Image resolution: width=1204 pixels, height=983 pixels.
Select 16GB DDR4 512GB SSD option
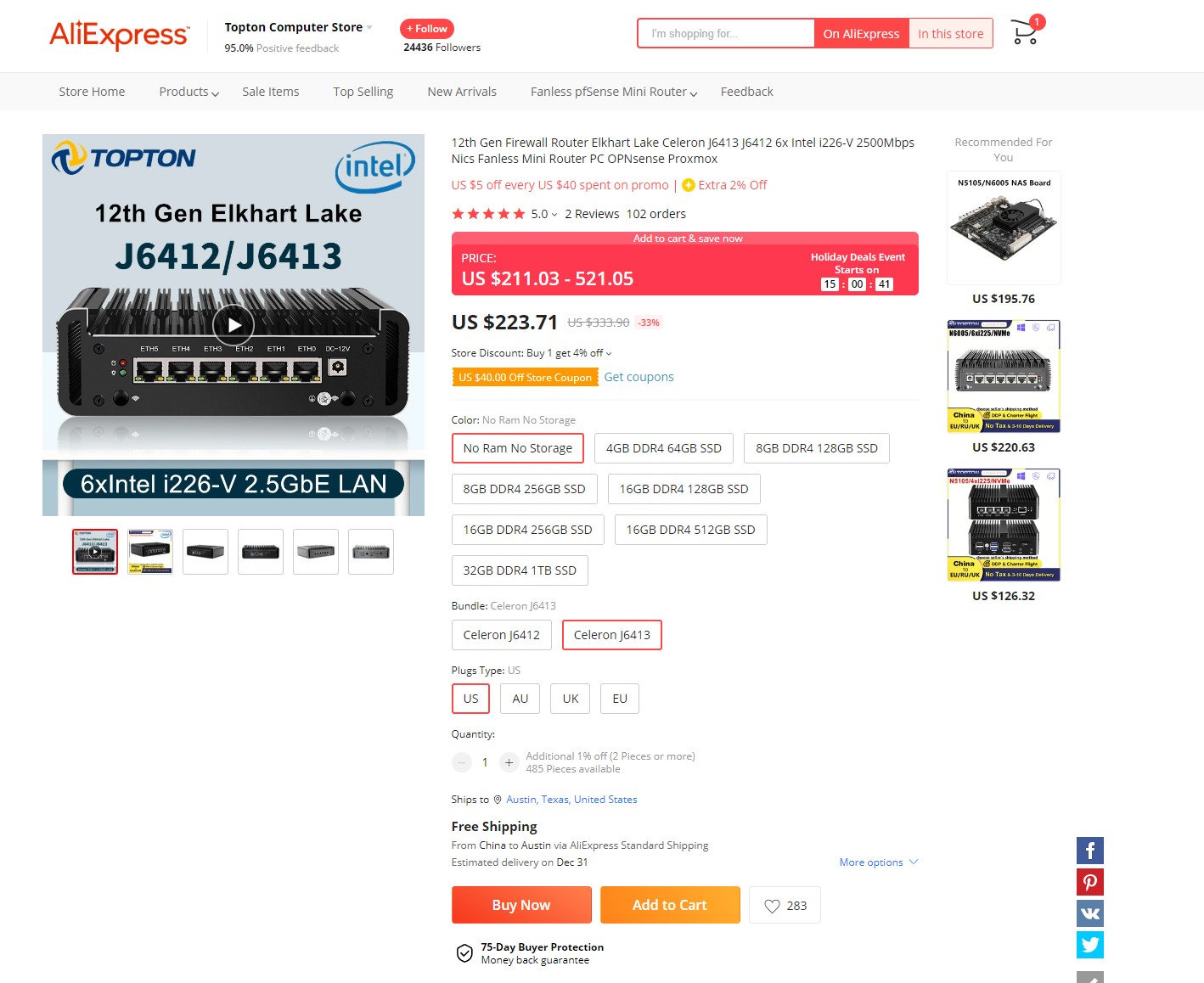[691, 530]
